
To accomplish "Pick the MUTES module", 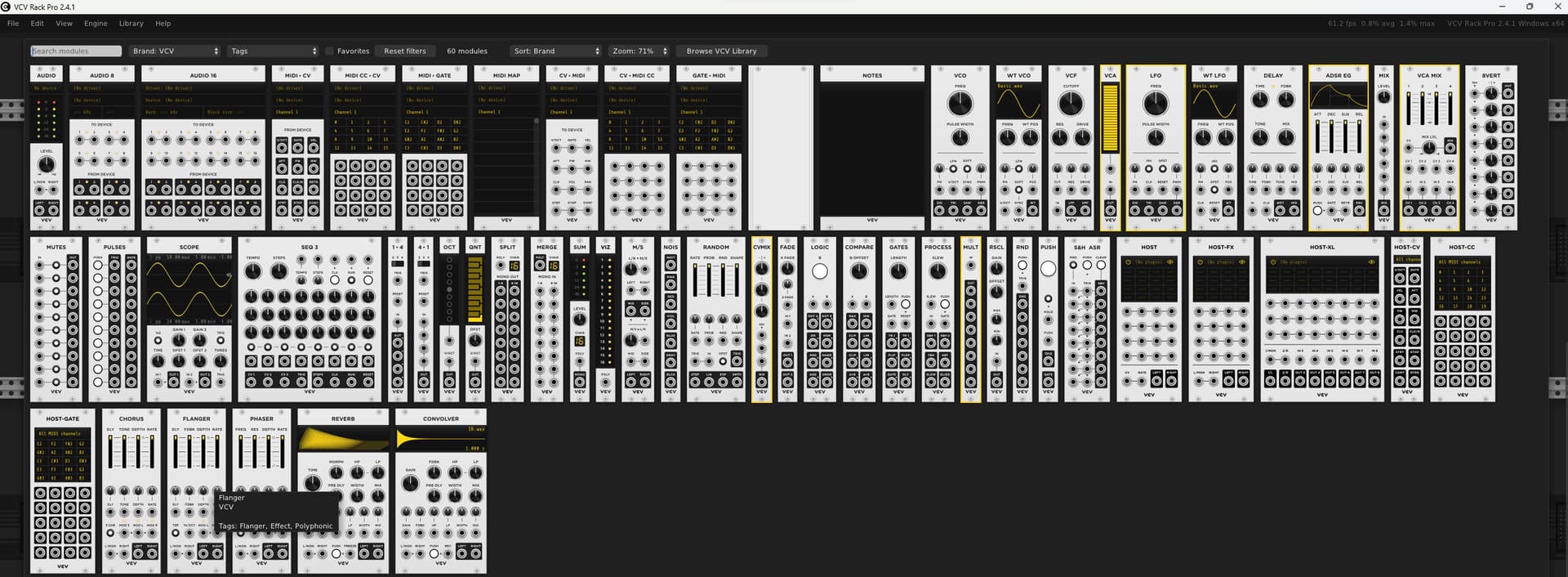I will (56, 320).
